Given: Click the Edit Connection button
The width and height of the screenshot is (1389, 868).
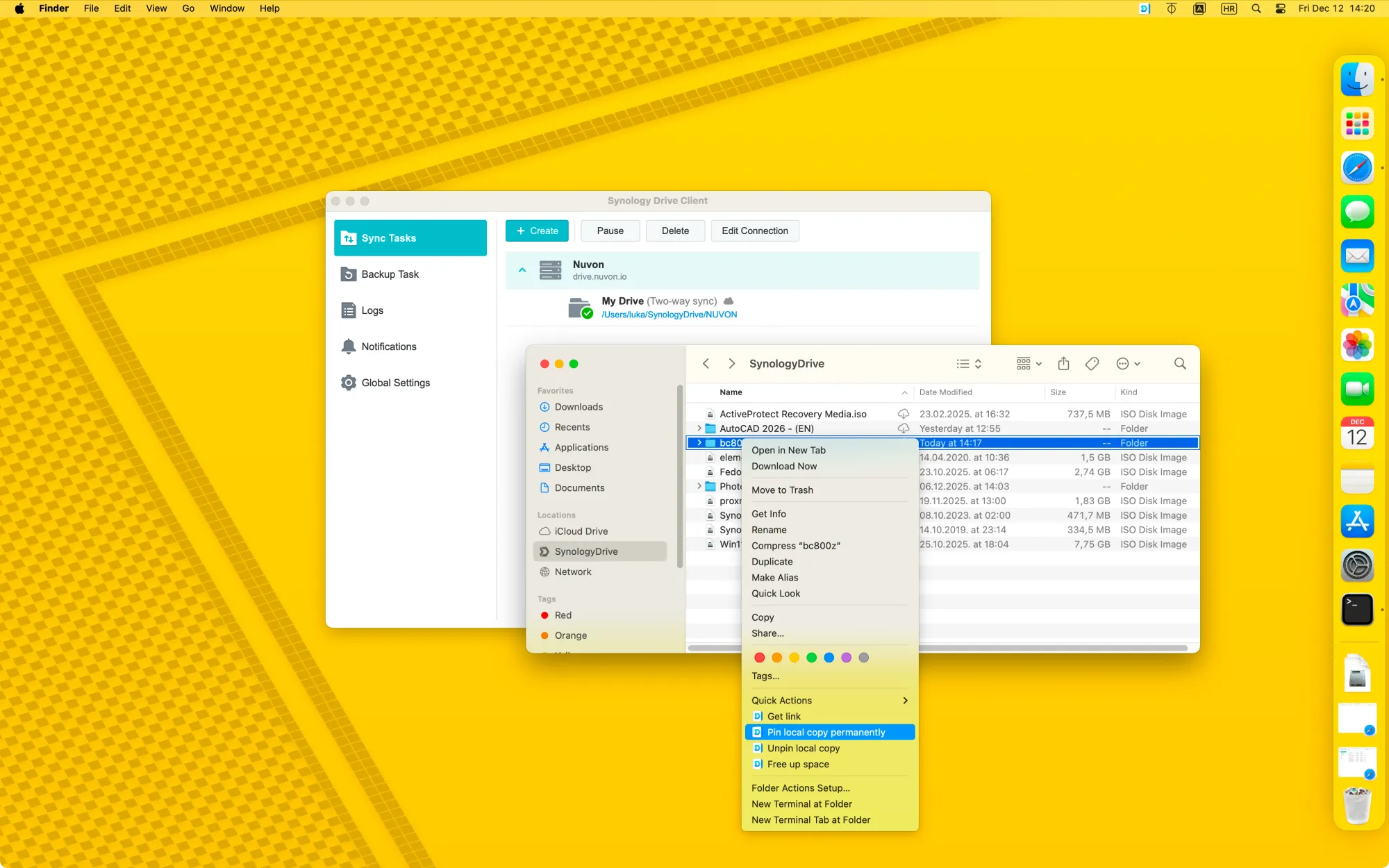Looking at the screenshot, I should (x=754, y=231).
